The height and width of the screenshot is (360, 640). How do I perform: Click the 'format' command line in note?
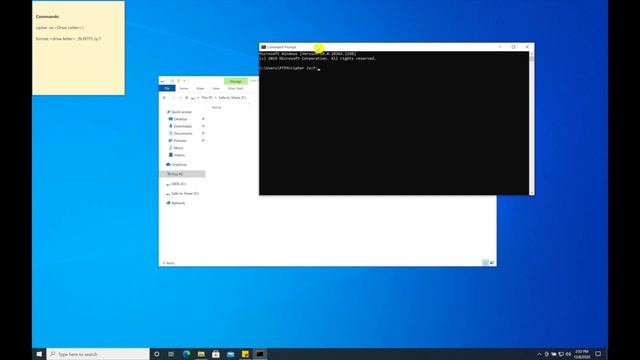click(x=68, y=39)
